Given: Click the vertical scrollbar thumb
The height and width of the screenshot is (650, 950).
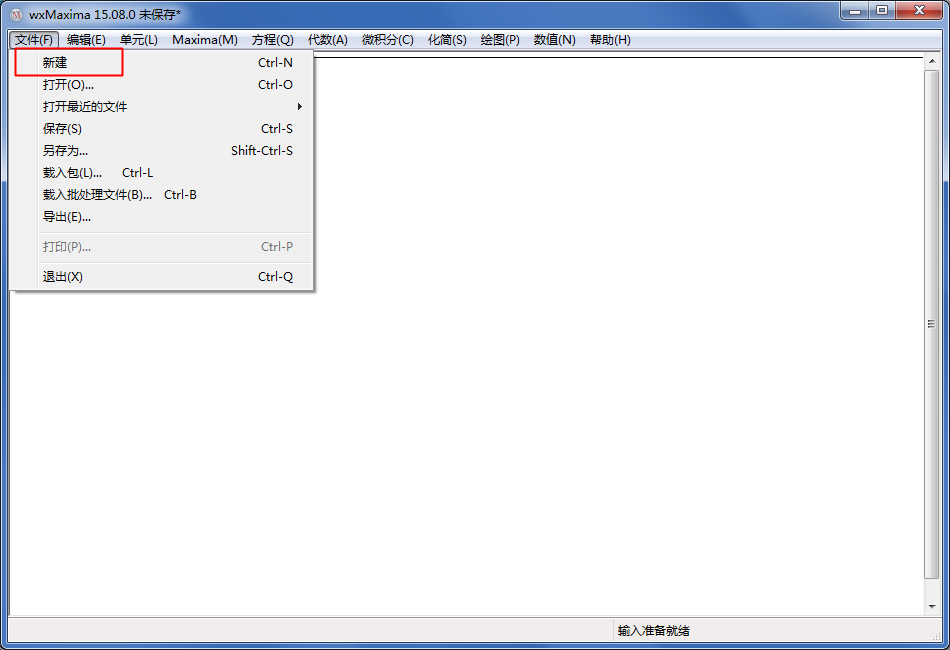Looking at the screenshot, I should tap(932, 324).
